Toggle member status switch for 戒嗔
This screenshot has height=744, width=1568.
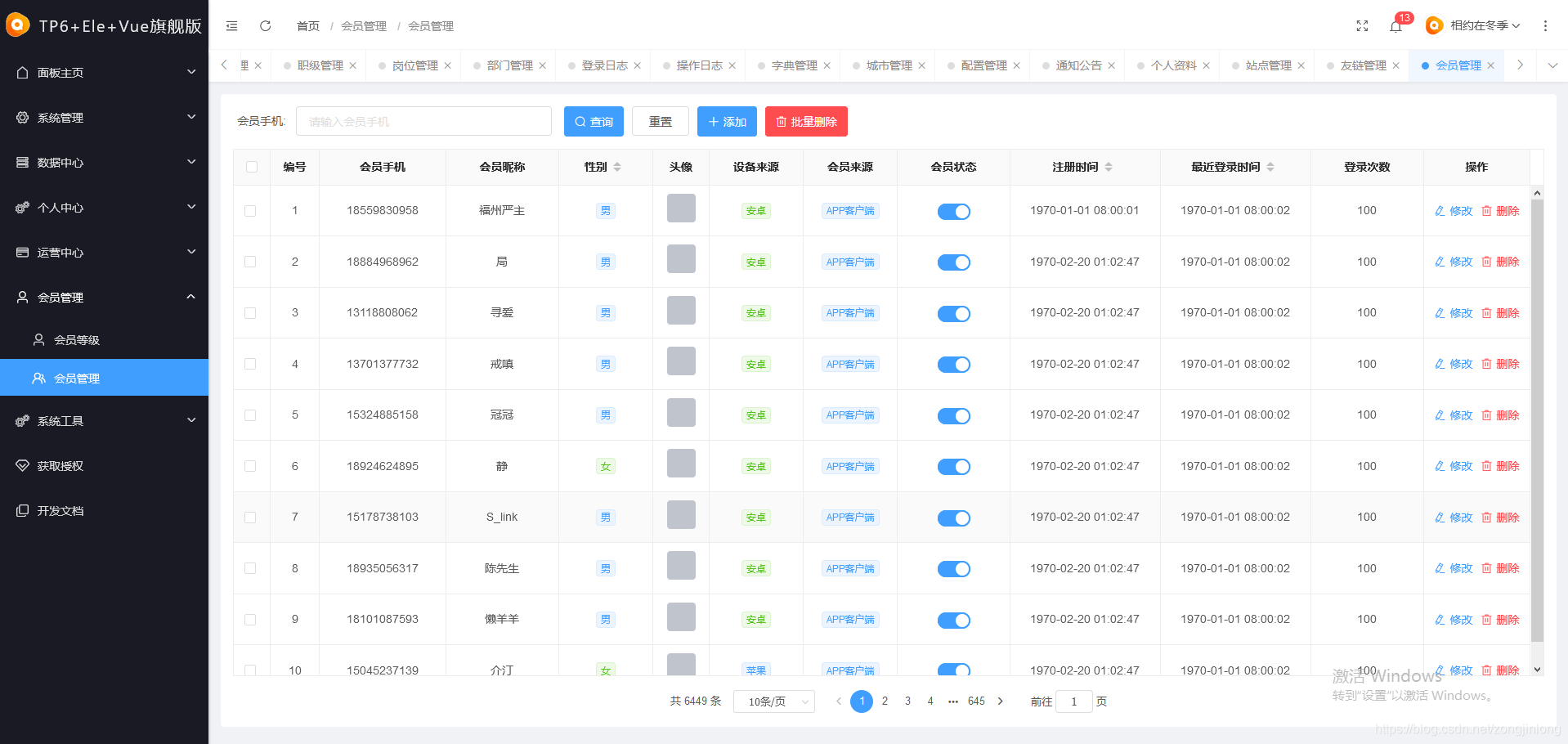[x=954, y=365]
